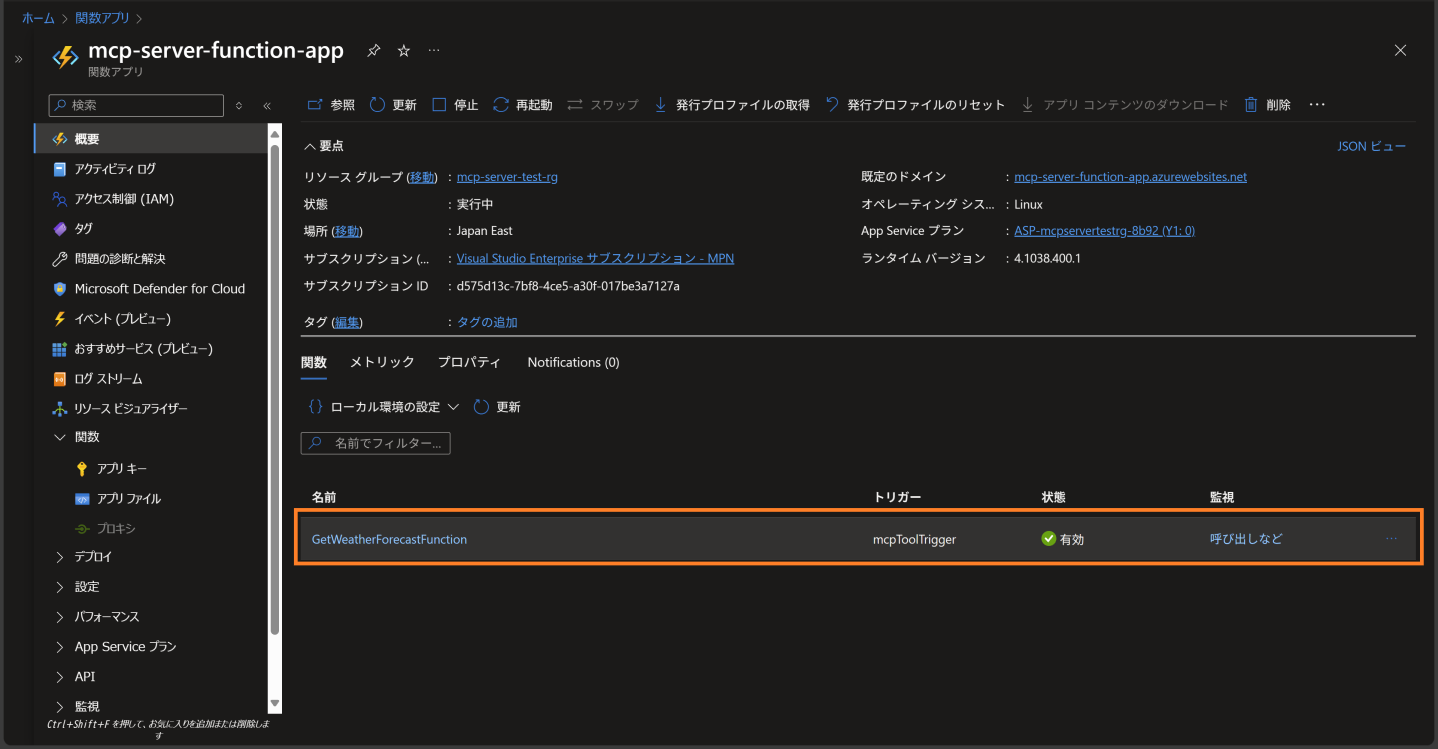Switch to the メトリック tab
The image size is (1438, 749).
pyautogui.click(x=382, y=362)
